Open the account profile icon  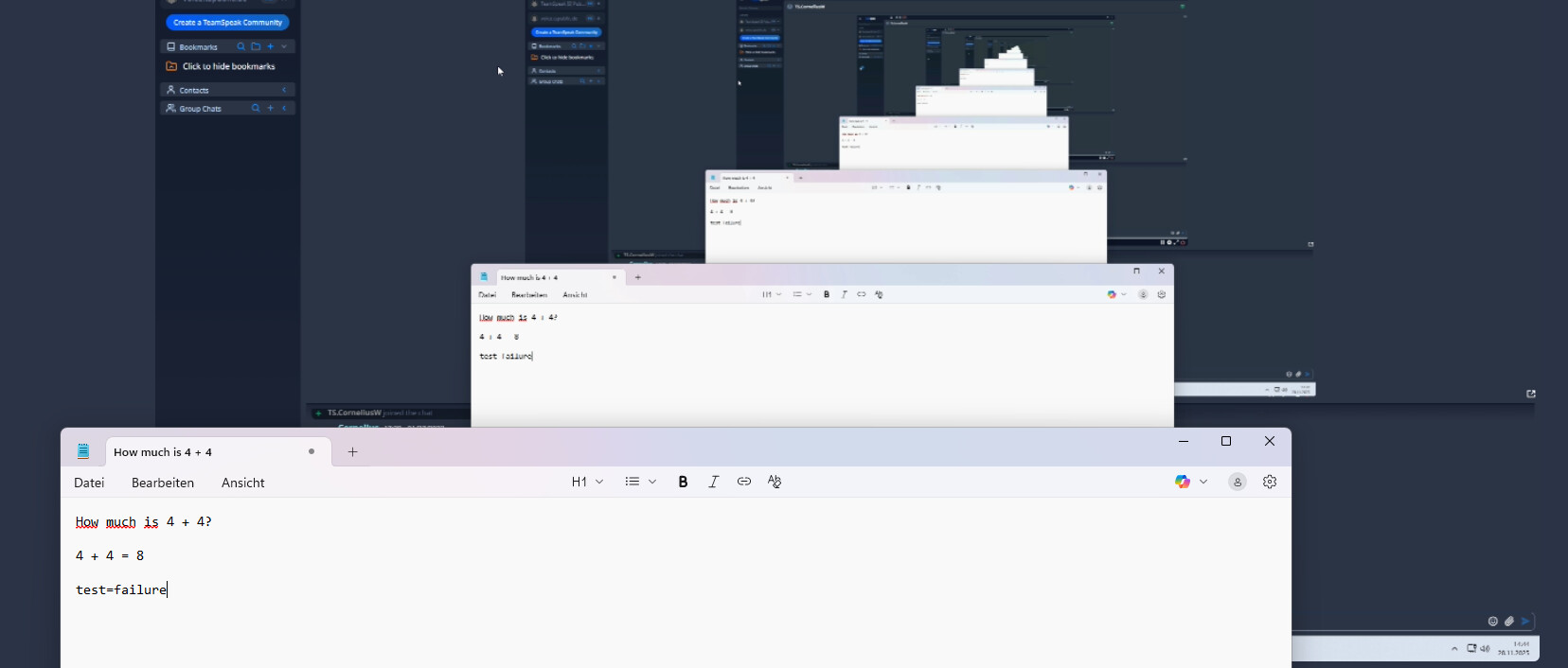tap(1237, 482)
